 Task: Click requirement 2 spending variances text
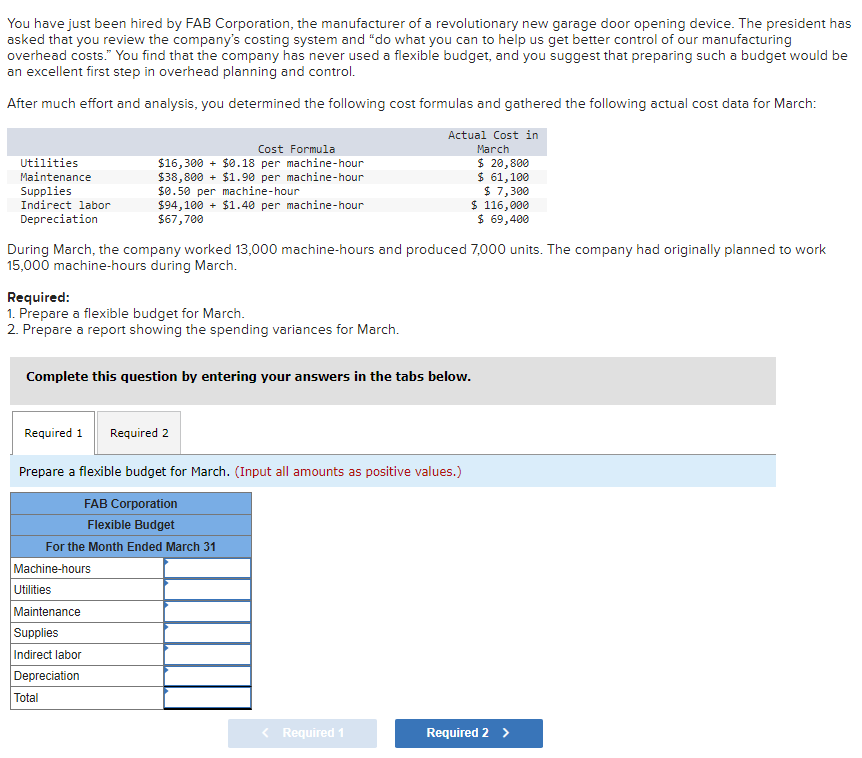(203, 329)
